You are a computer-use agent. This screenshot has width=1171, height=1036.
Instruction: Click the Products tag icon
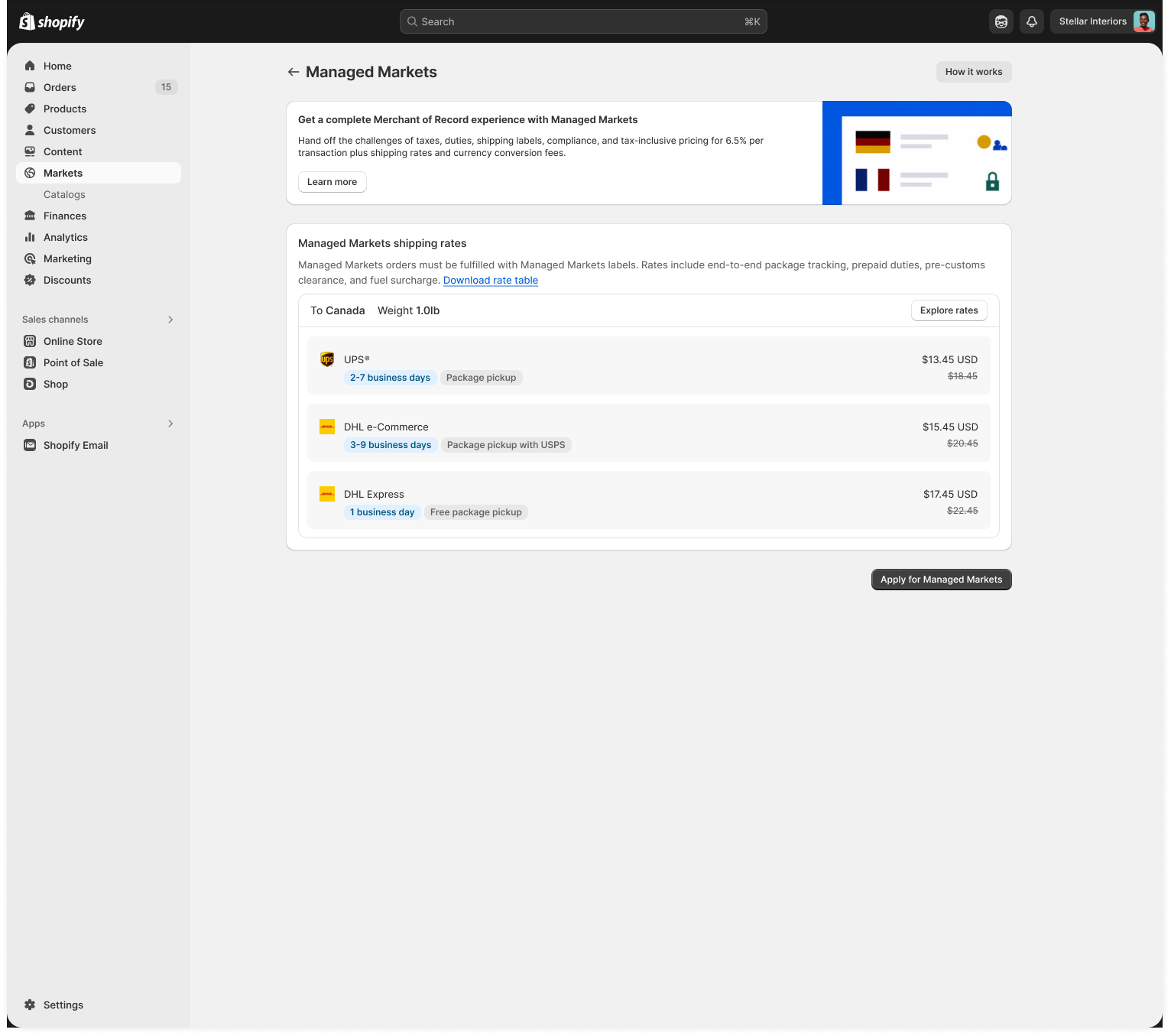point(30,109)
